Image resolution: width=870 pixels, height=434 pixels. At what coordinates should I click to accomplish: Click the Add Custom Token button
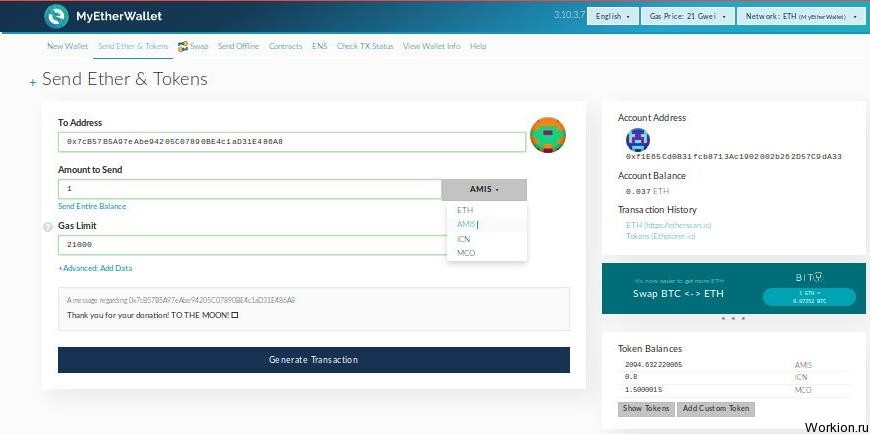[716, 408]
